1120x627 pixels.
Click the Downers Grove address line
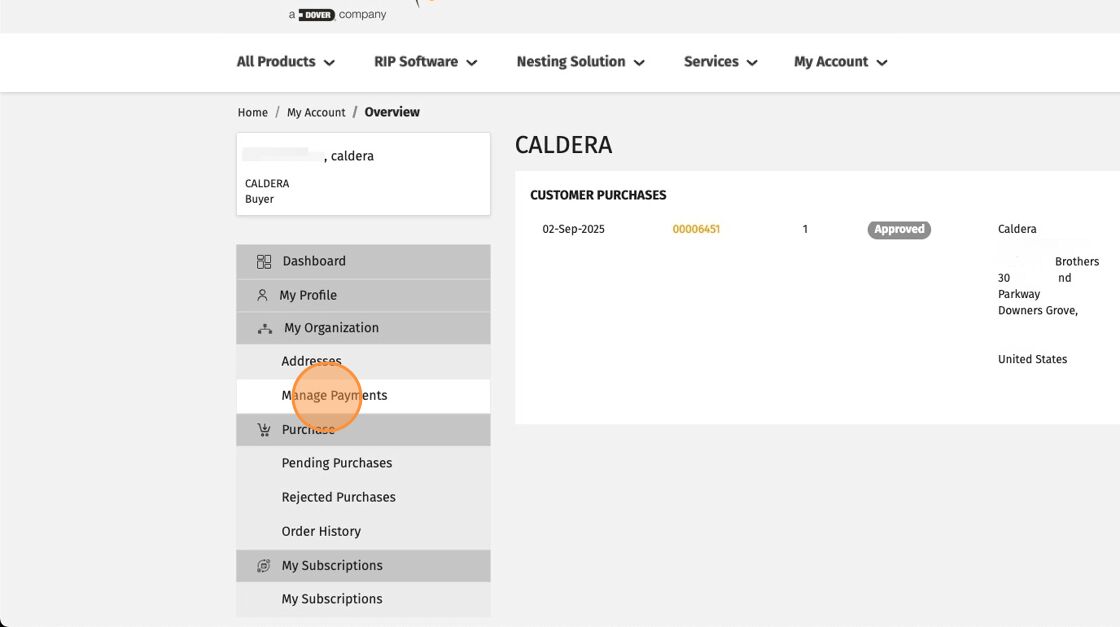pos(1038,311)
